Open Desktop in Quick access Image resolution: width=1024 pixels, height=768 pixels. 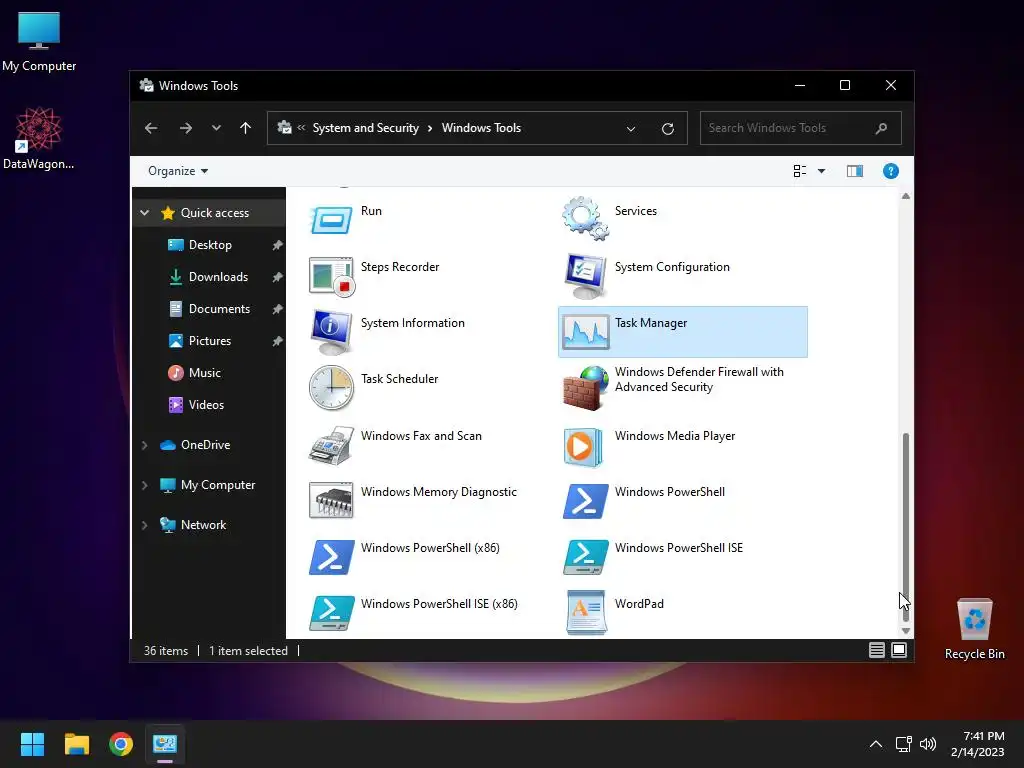tap(209, 245)
